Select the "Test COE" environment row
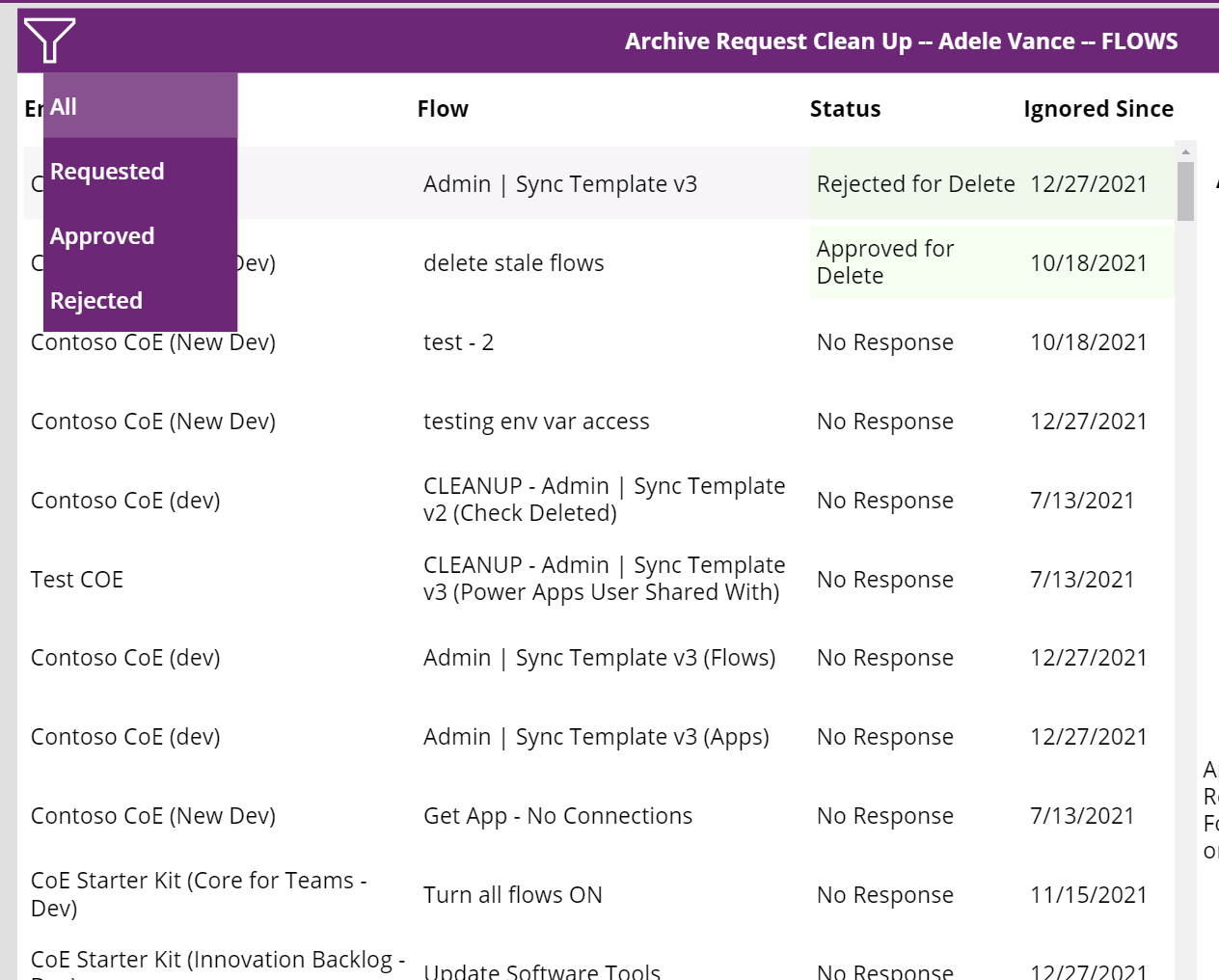 coord(77,579)
